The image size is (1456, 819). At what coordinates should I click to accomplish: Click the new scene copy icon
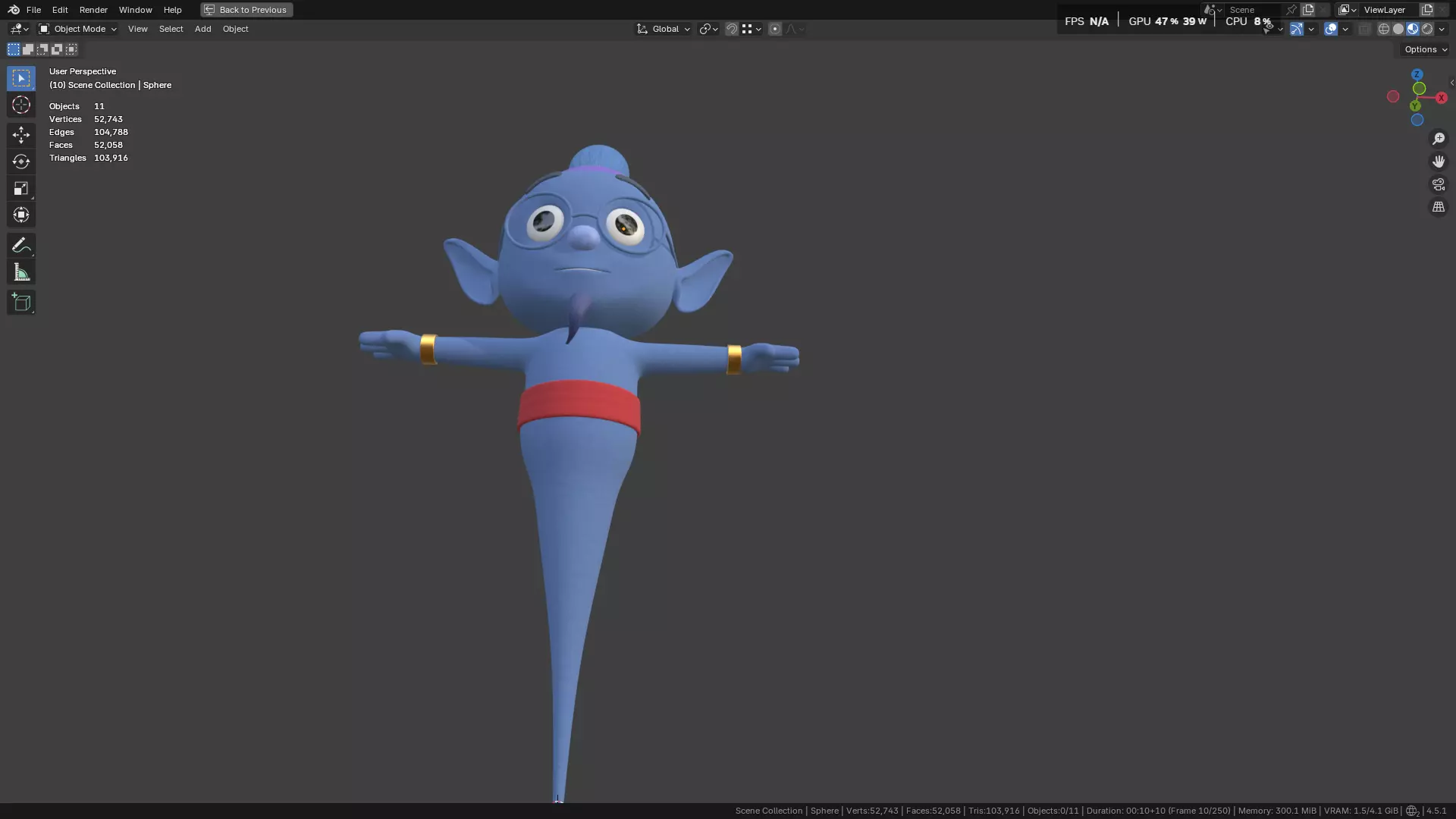[1308, 10]
